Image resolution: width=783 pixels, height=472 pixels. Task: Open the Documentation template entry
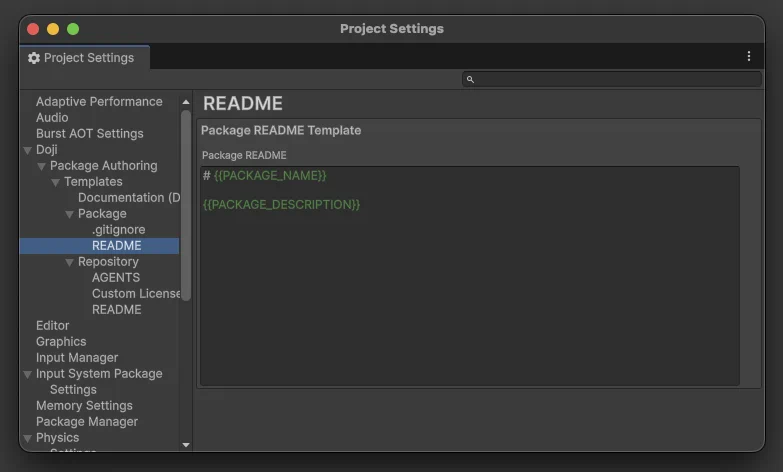pos(129,197)
